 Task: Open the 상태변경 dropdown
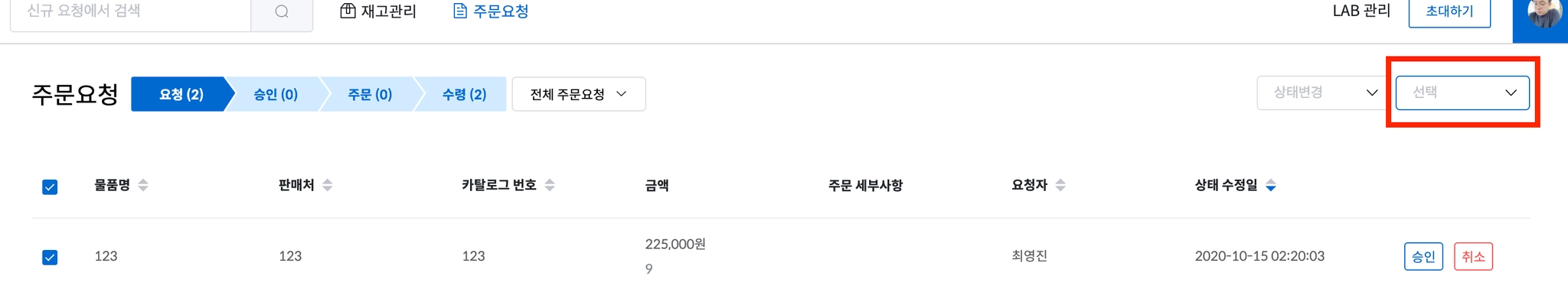click(1324, 92)
